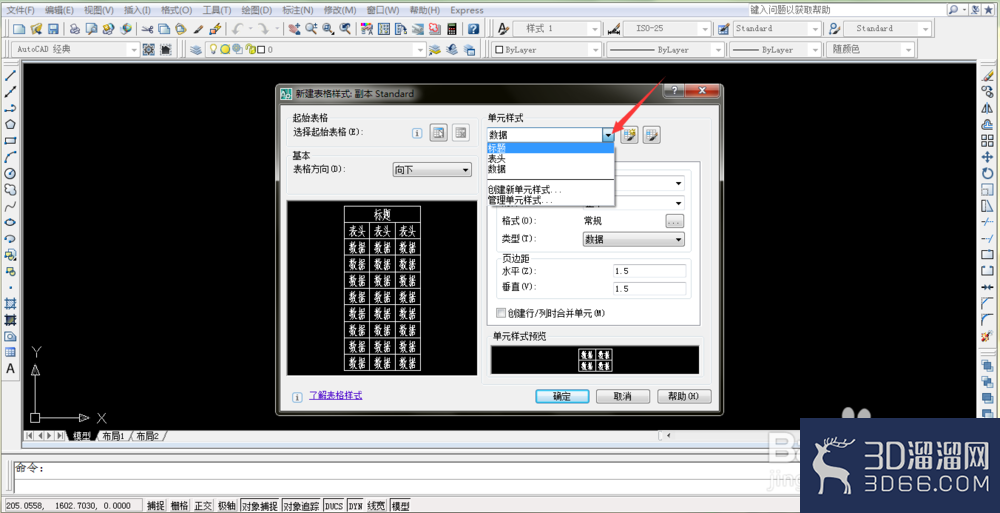Viewport: 1000px width, 513px height.
Task: Toggle DUCS in status bar
Action: (334, 506)
